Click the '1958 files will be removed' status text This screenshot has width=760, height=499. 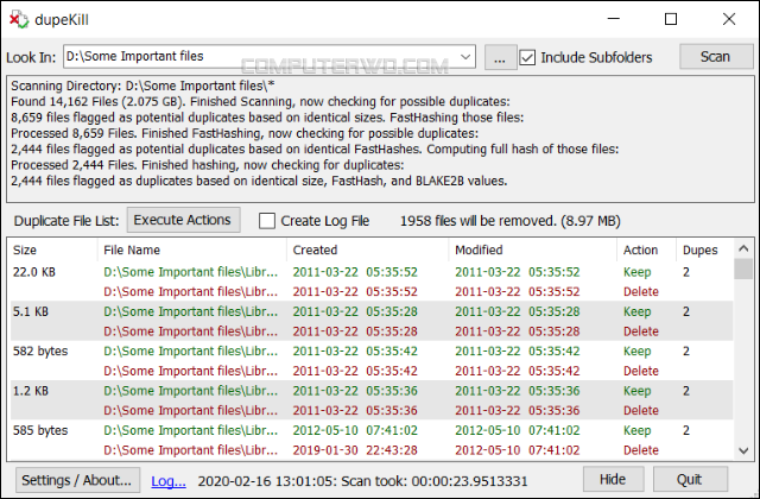[510, 221]
